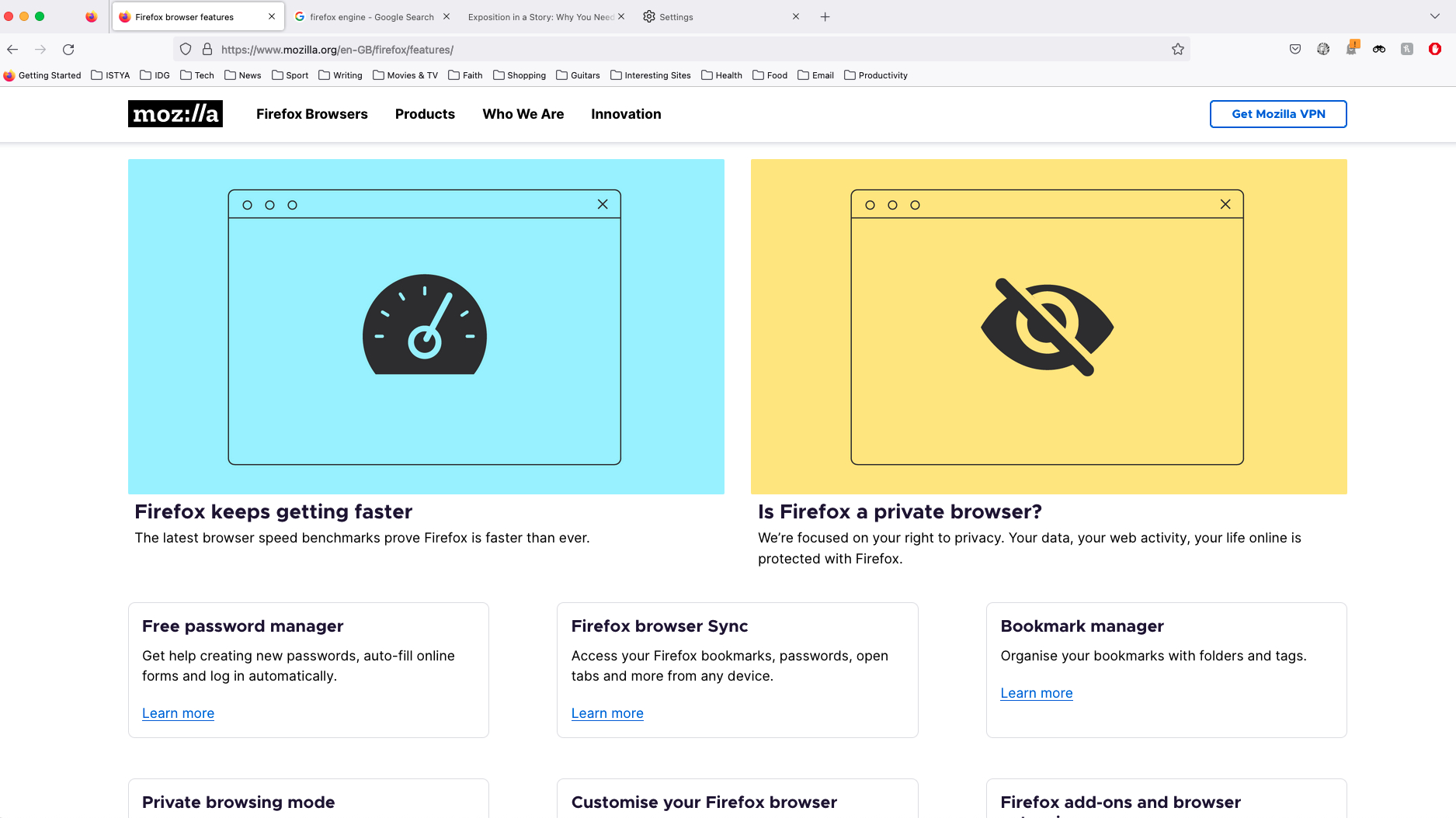Close the Firefox browser features tab
This screenshot has height=818, width=1456.
[x=272, y=17]
